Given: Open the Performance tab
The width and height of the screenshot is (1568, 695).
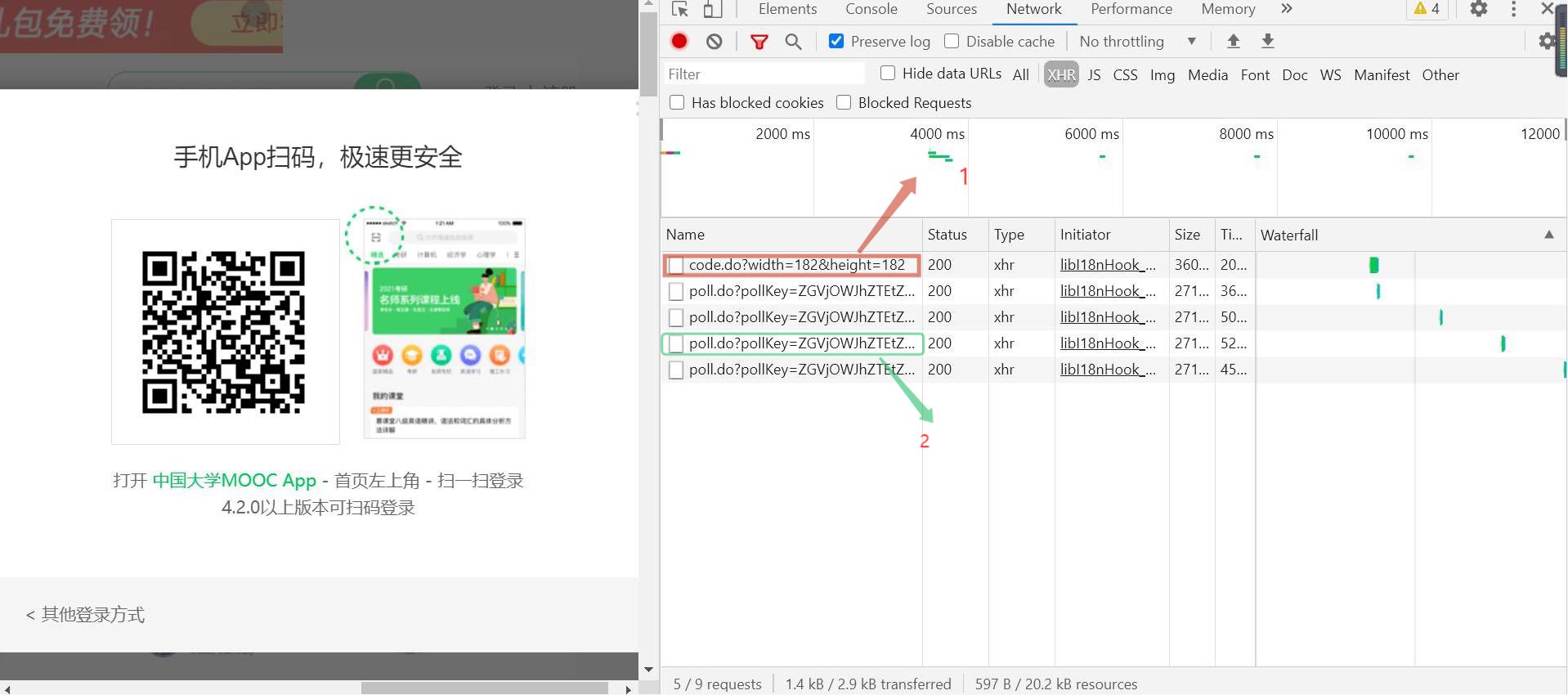Looking at the screenshot, I should click(x=1131, y=9).
